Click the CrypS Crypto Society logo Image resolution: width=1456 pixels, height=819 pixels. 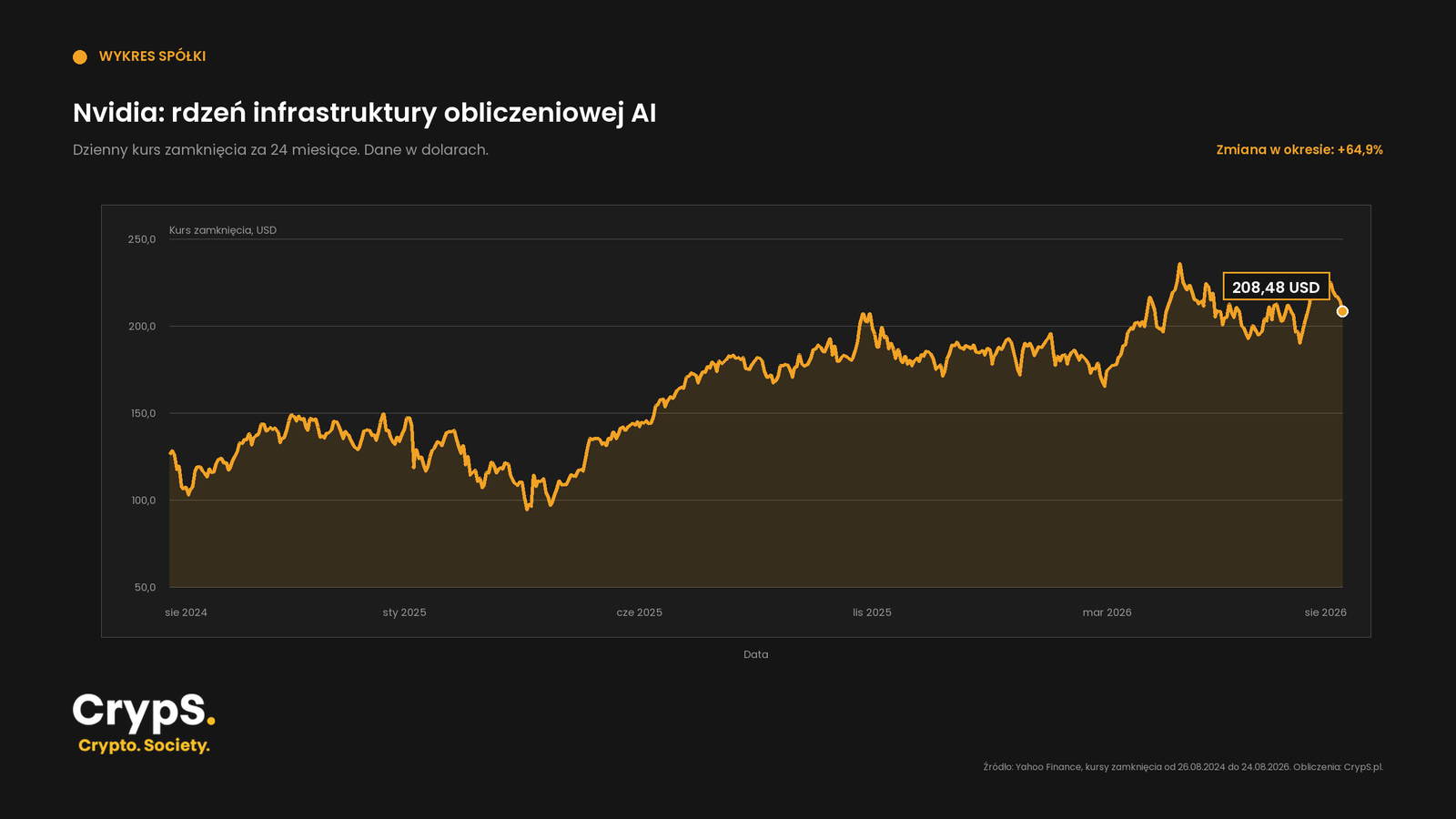(144, 723)
